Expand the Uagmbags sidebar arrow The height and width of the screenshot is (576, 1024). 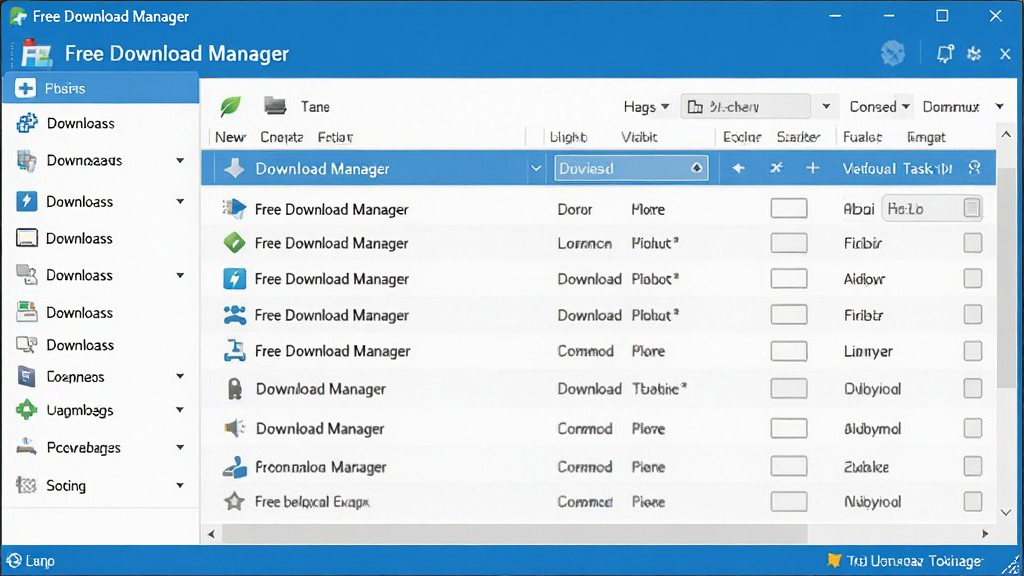tap(180, 409)
